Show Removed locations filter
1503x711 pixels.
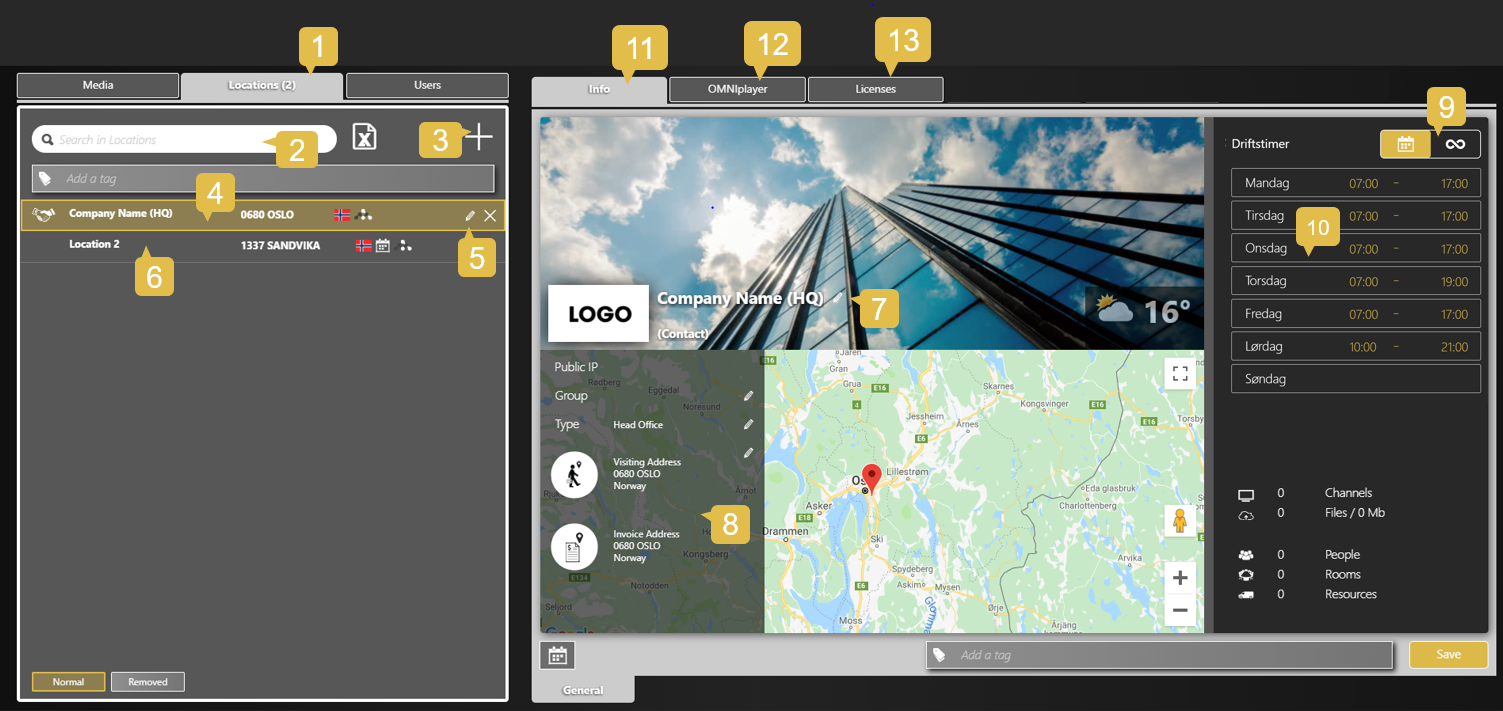click(x=148, y=682)
